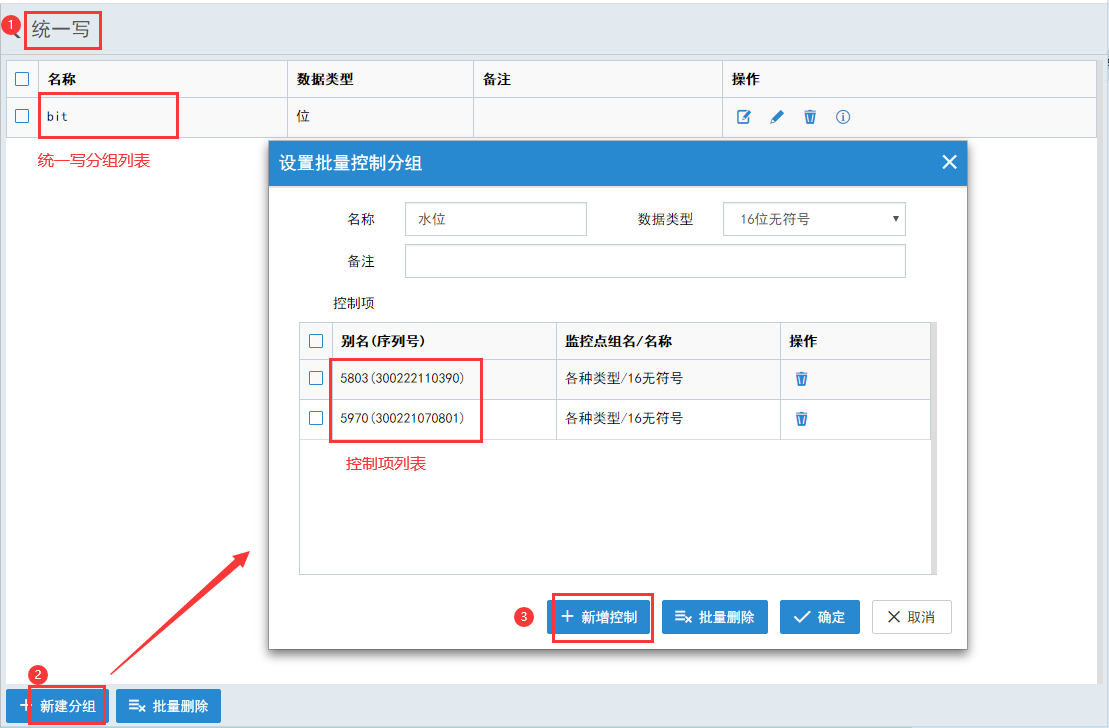Screen dimensions: 1109x728
Task: Delete control item 5970 with trash icon
Action: point(801,419)
